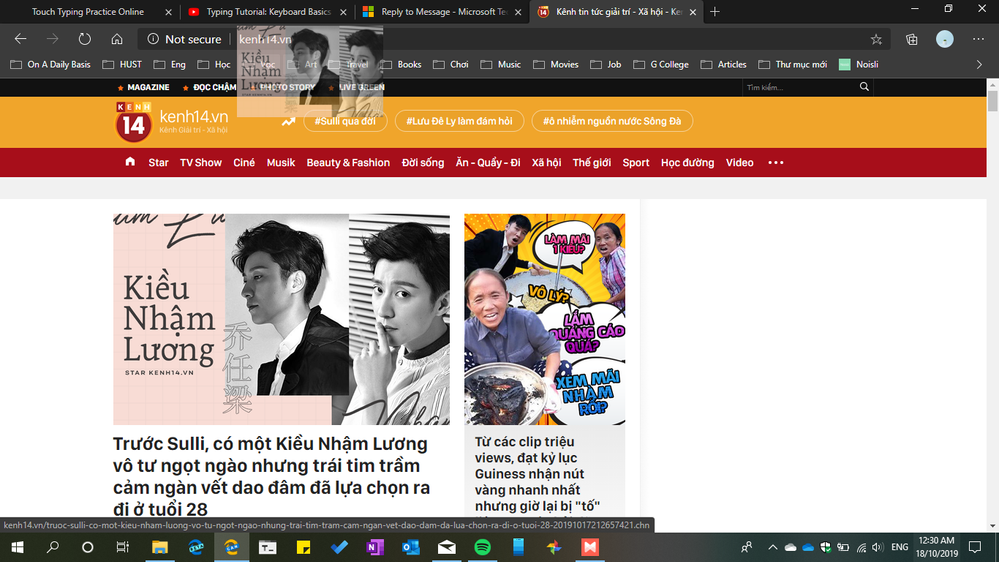Close the Typing Tutorial tab

click(343, 11)
